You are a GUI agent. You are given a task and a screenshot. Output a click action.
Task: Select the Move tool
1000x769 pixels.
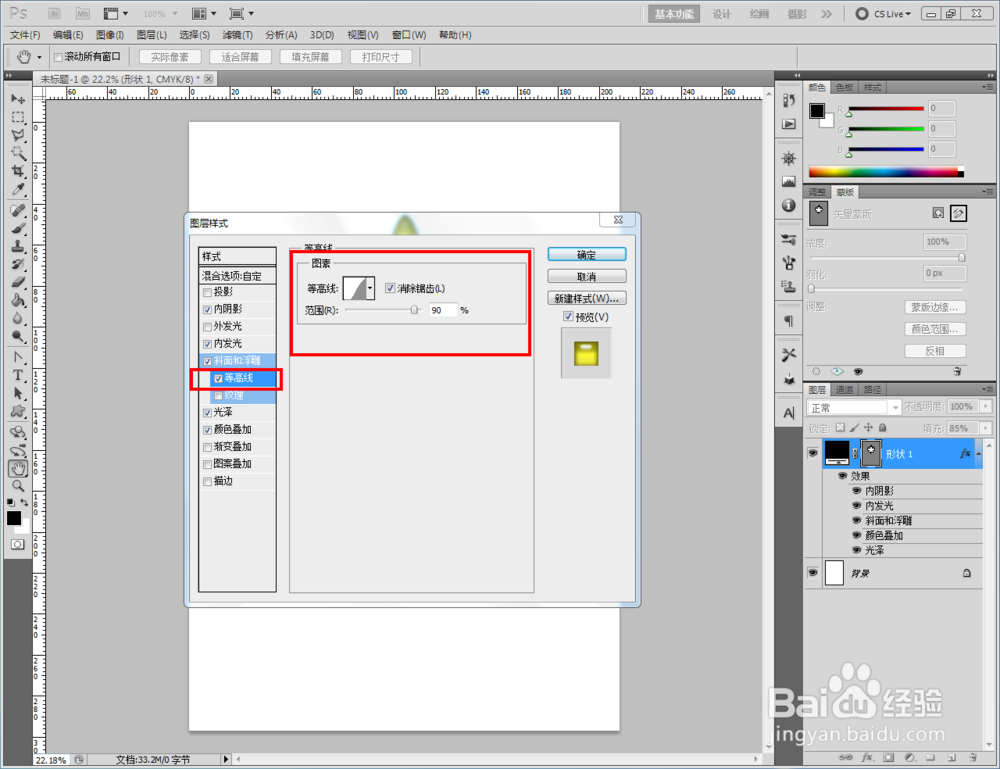click(x=18, y=99)
